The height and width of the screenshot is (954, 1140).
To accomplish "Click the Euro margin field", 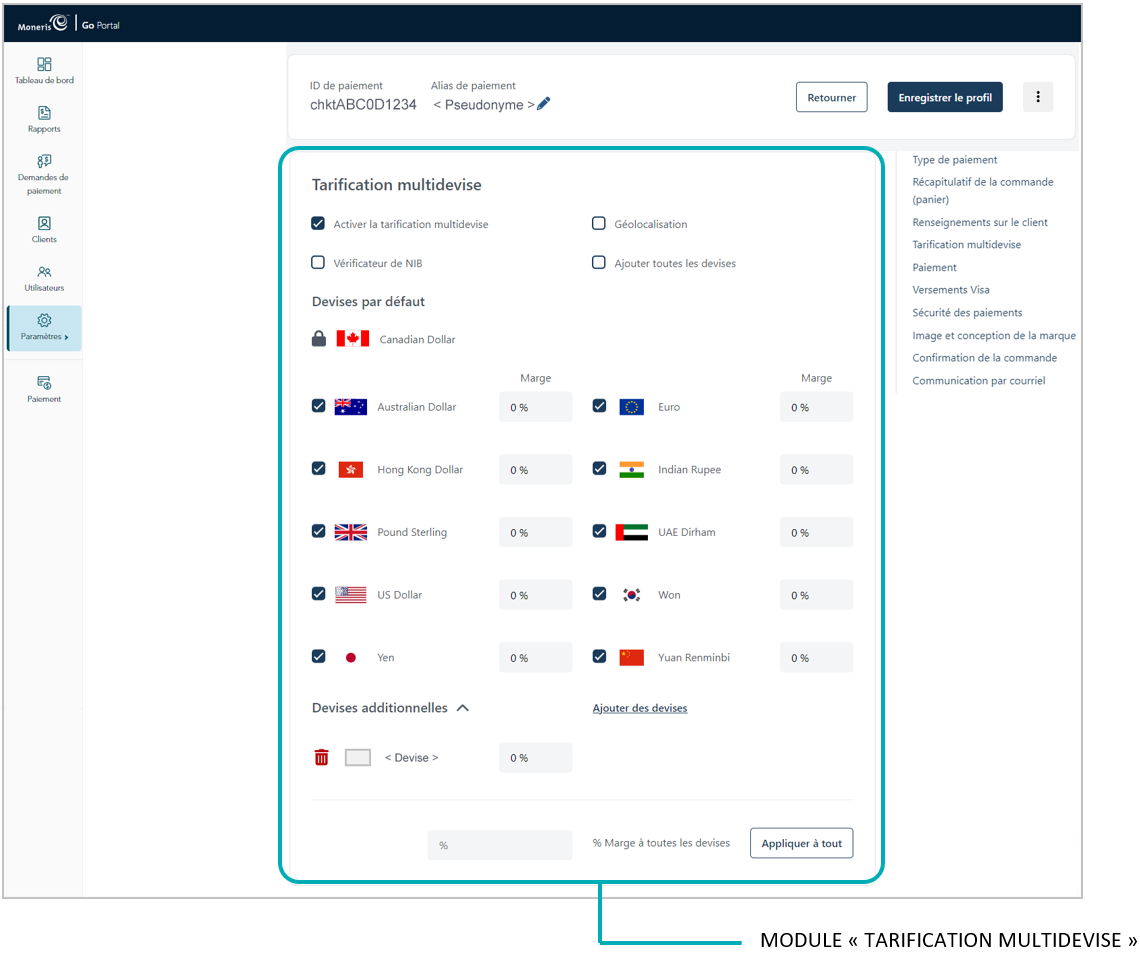I will [816, 407].
